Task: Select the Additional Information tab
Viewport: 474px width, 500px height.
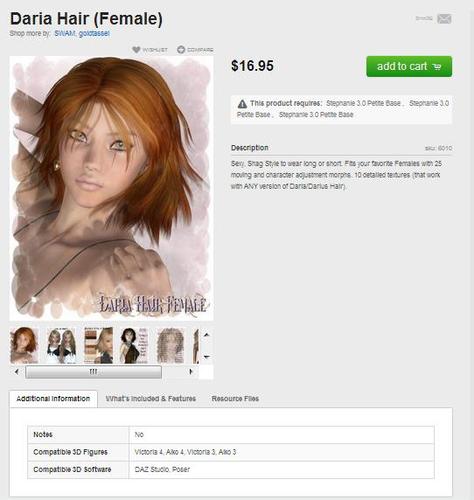Action: click(53, 399)
